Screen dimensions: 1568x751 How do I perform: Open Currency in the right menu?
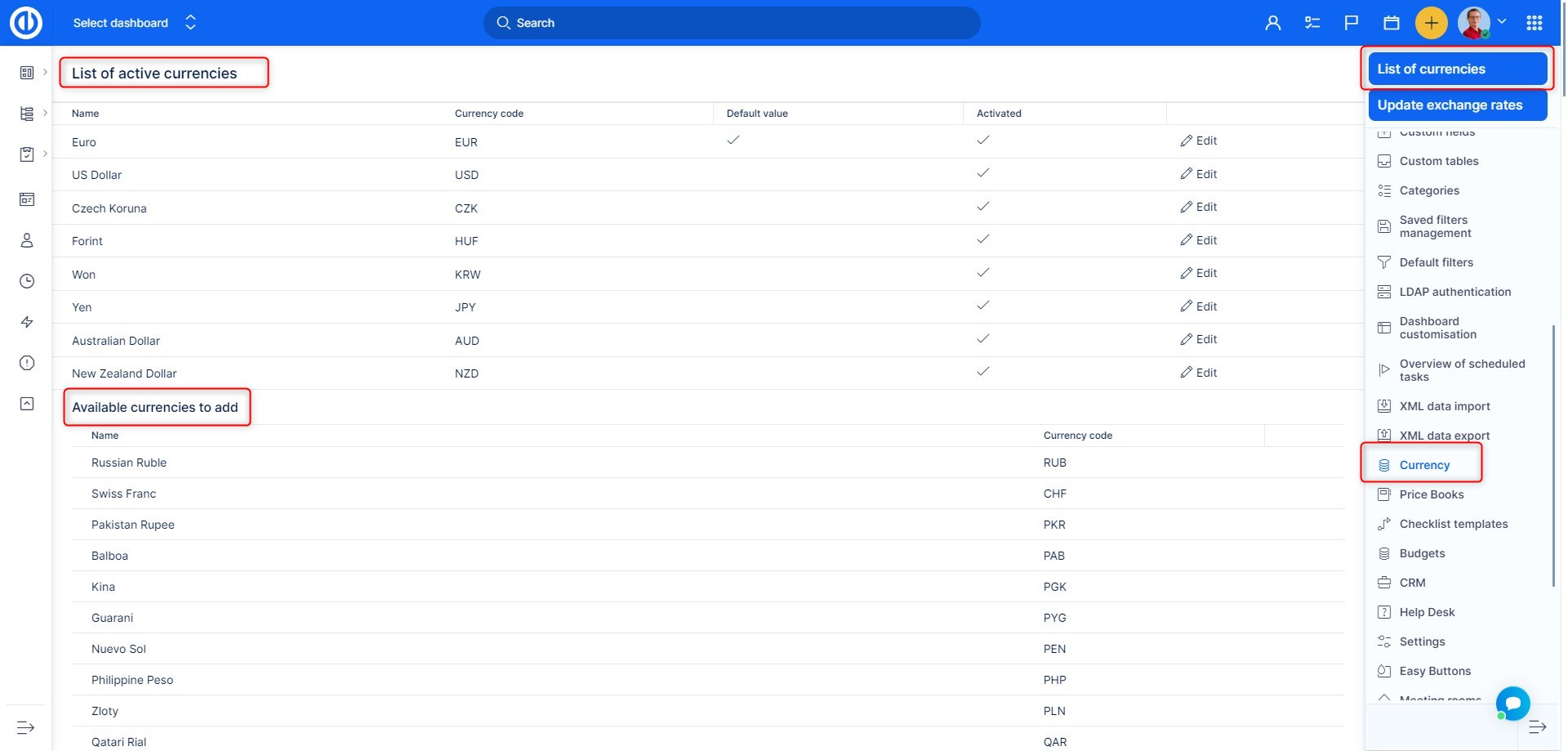(x=1424, y=465)
